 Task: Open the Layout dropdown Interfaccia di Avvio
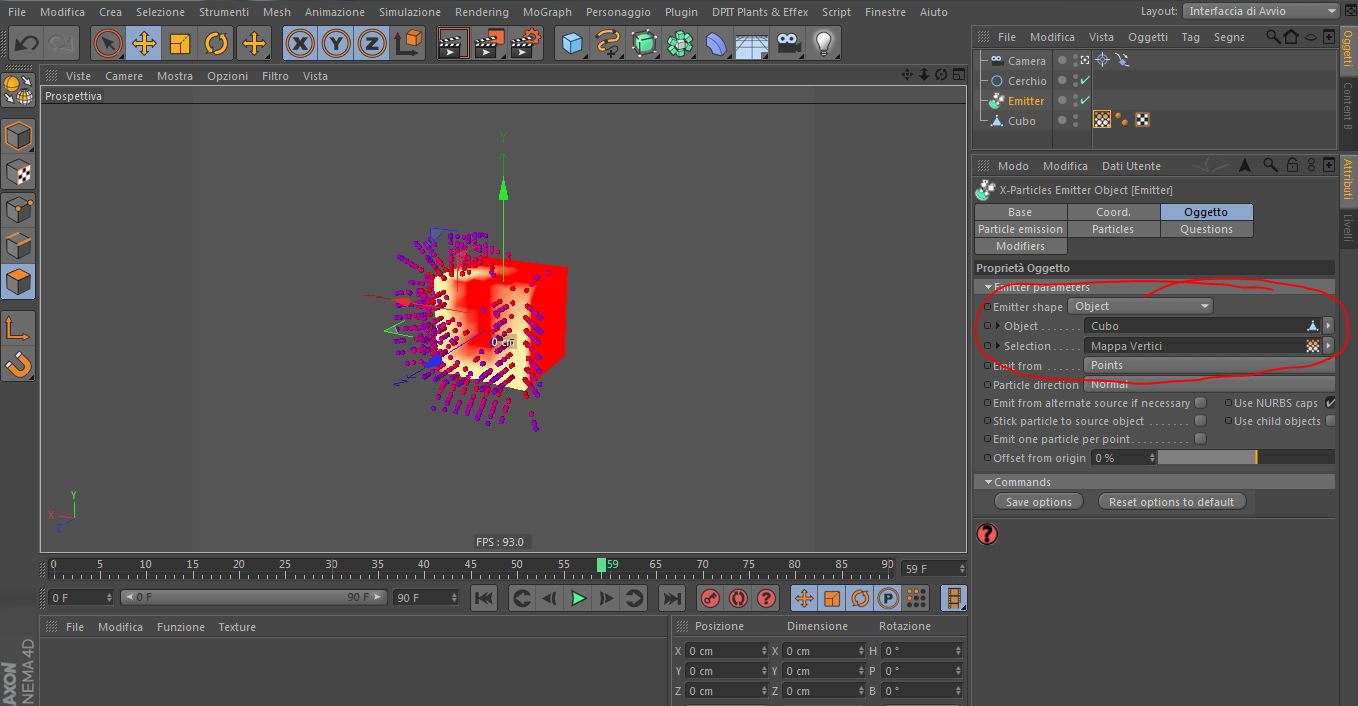pos(1260,11)
